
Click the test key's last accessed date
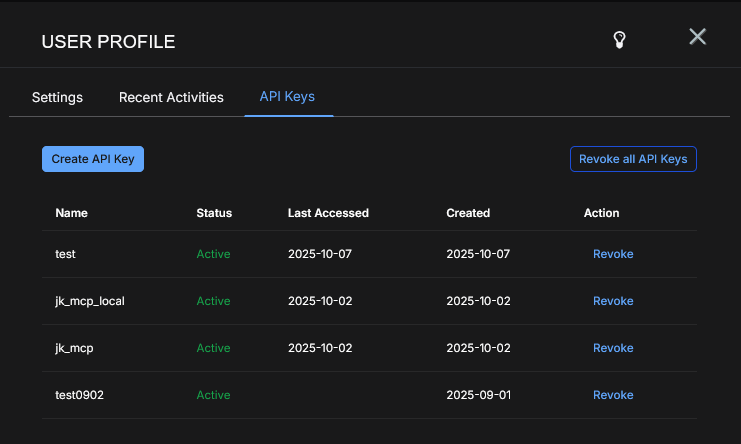319,254
